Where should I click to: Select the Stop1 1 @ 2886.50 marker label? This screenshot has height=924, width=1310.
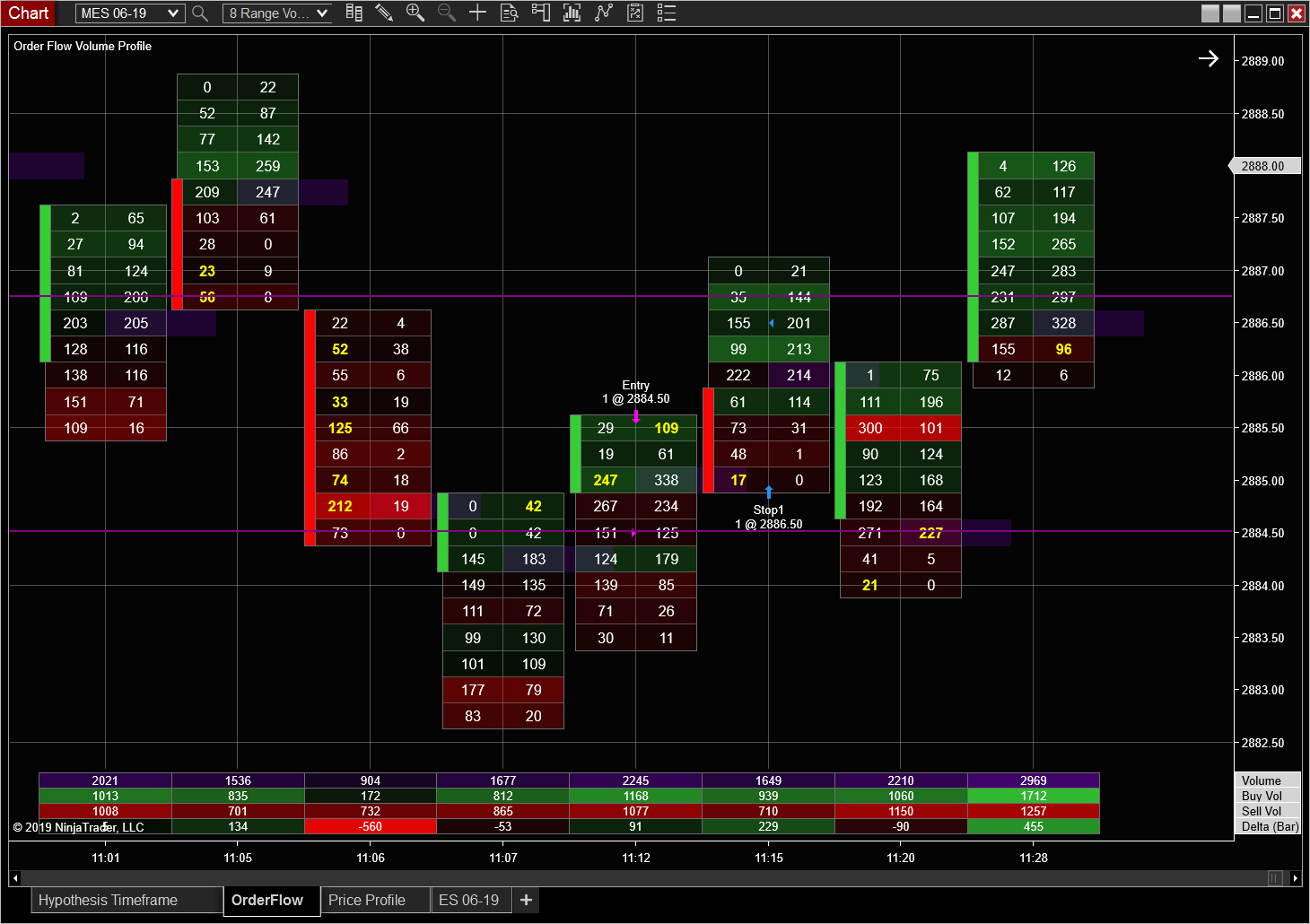(x=769, y=517)
